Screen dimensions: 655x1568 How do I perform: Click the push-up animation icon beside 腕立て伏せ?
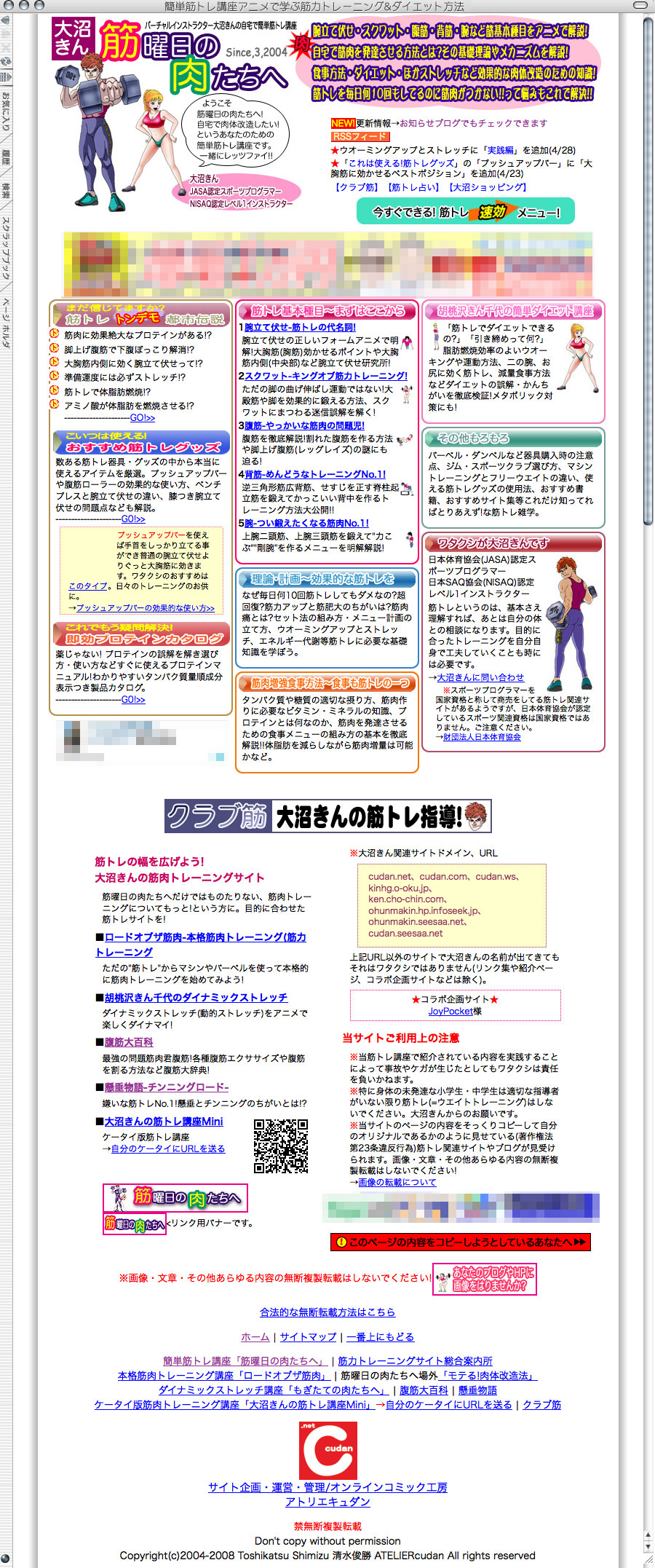(x=408, y=342)
